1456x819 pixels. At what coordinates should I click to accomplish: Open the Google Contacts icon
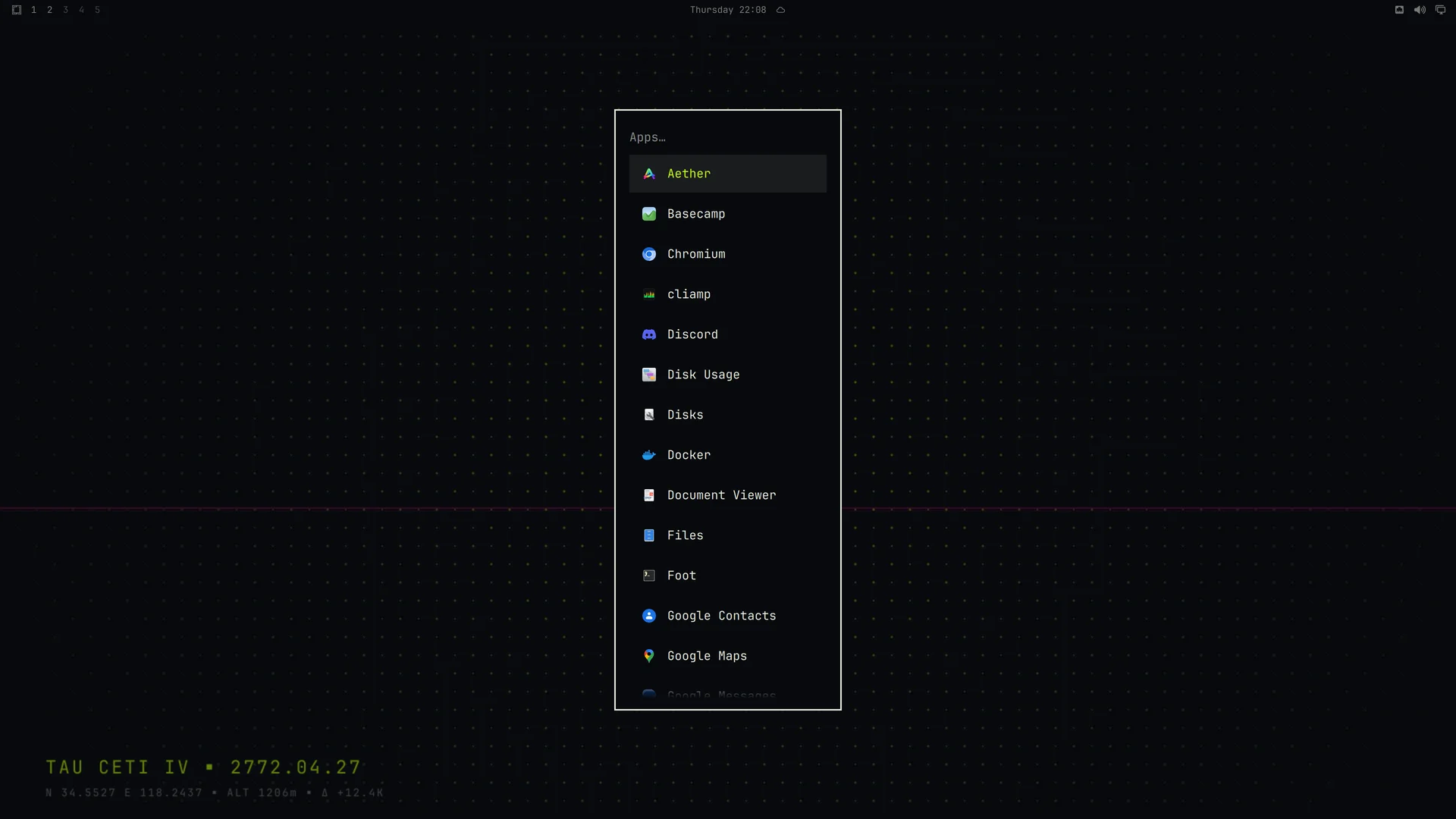649,616
